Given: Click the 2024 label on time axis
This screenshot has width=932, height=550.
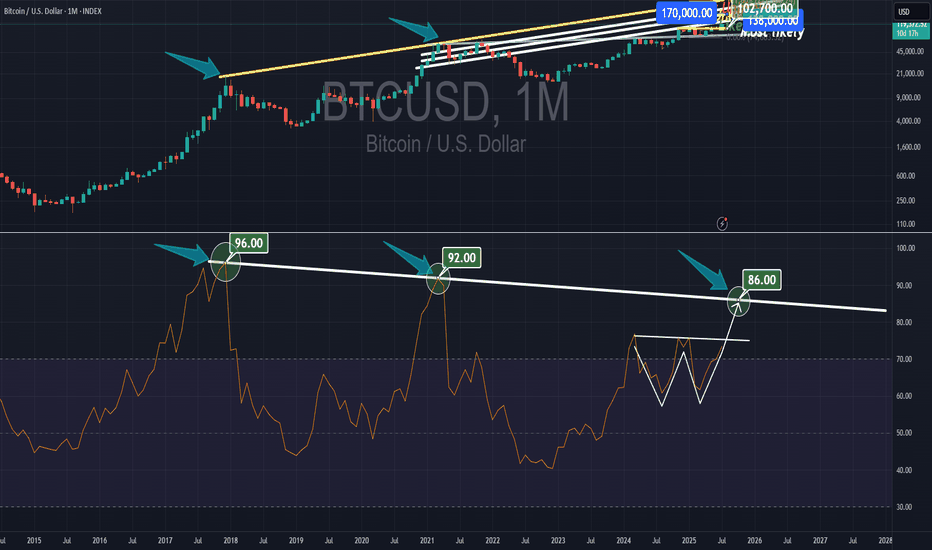Looking at the screenshot, I should [623, 540].
